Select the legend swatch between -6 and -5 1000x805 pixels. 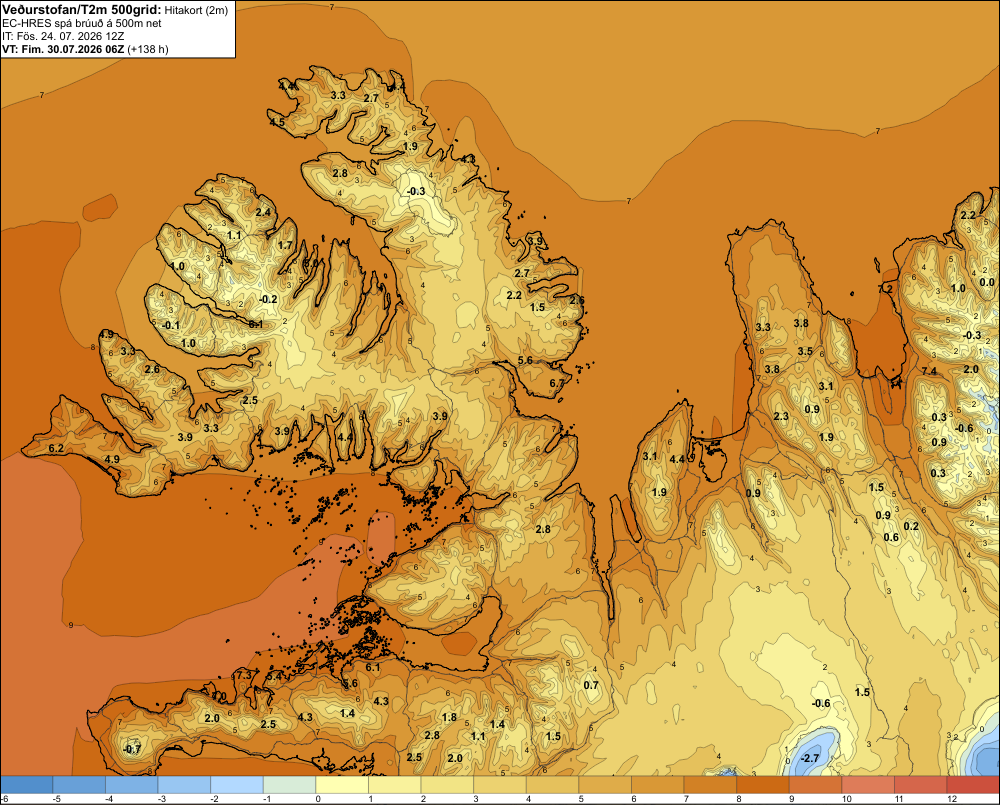27,785
